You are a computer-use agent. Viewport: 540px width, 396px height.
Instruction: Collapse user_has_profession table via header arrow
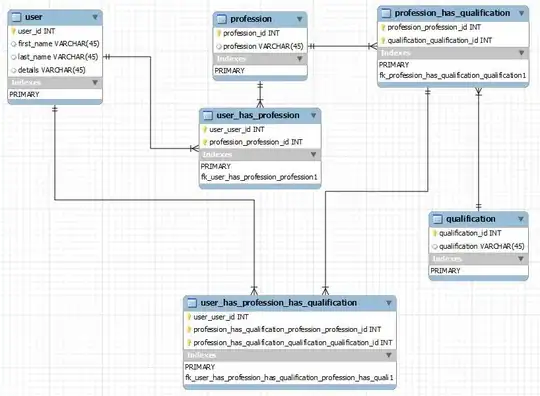pos(313,115)
